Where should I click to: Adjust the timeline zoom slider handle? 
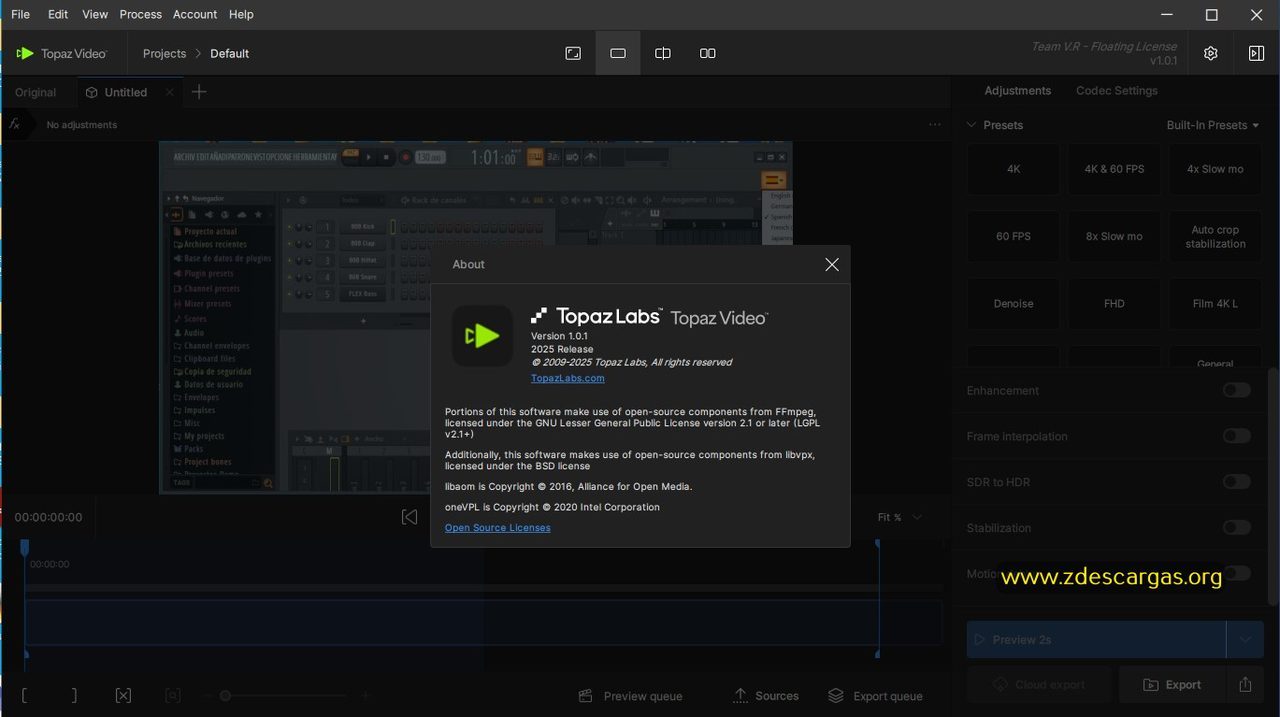coord(225,695)
